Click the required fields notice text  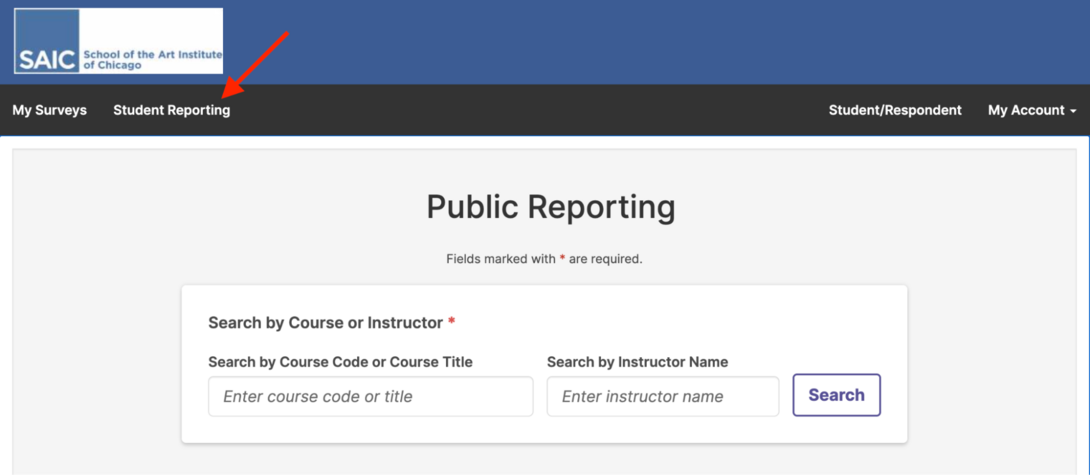(544, 259)
